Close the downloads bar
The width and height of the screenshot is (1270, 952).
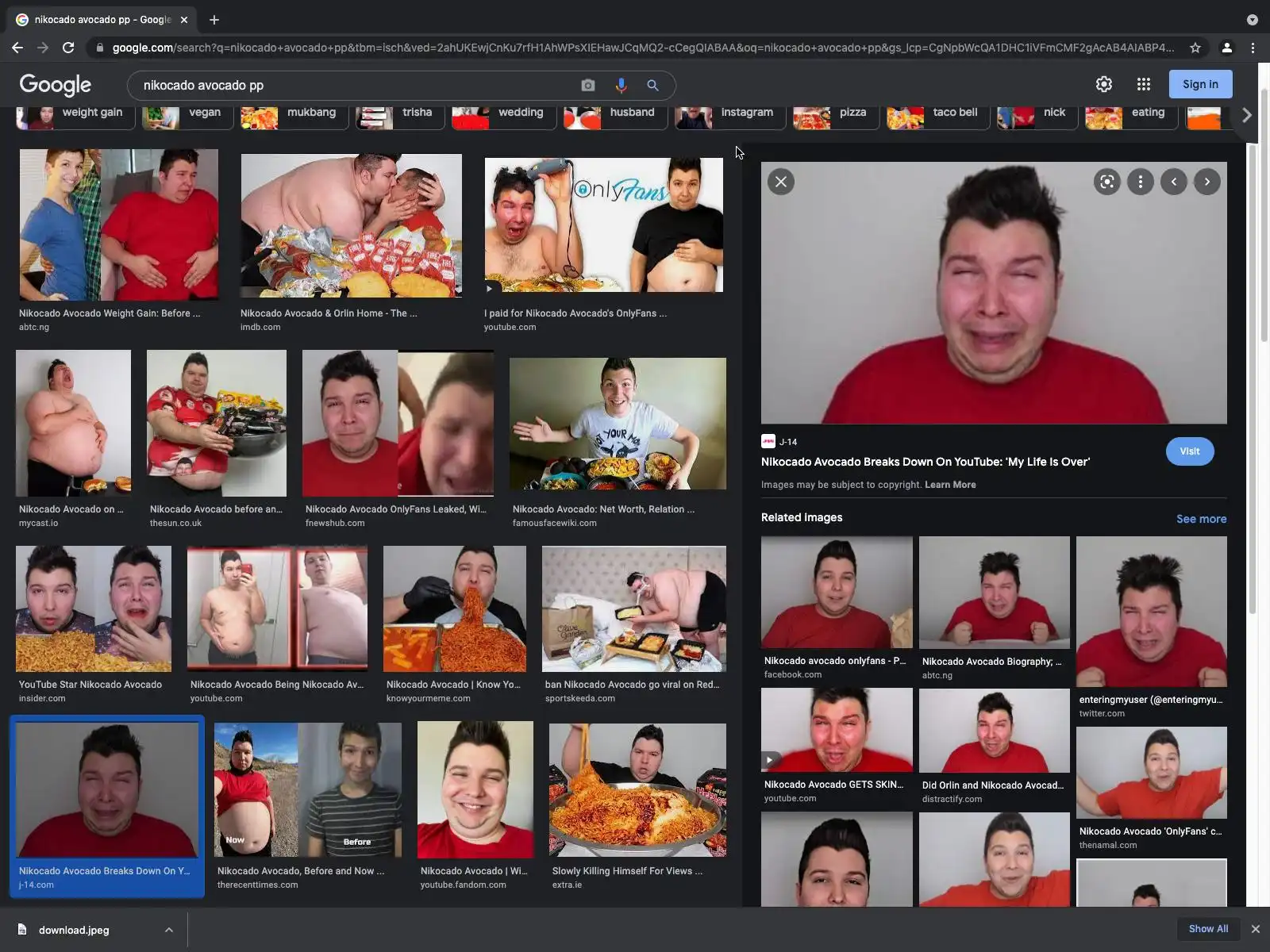click(x=1256, y=929)
